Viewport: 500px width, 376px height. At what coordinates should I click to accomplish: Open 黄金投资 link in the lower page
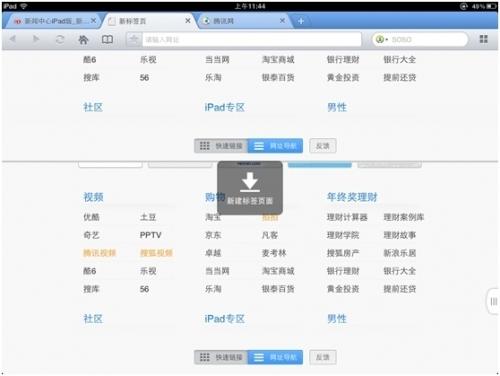[343, 289]
